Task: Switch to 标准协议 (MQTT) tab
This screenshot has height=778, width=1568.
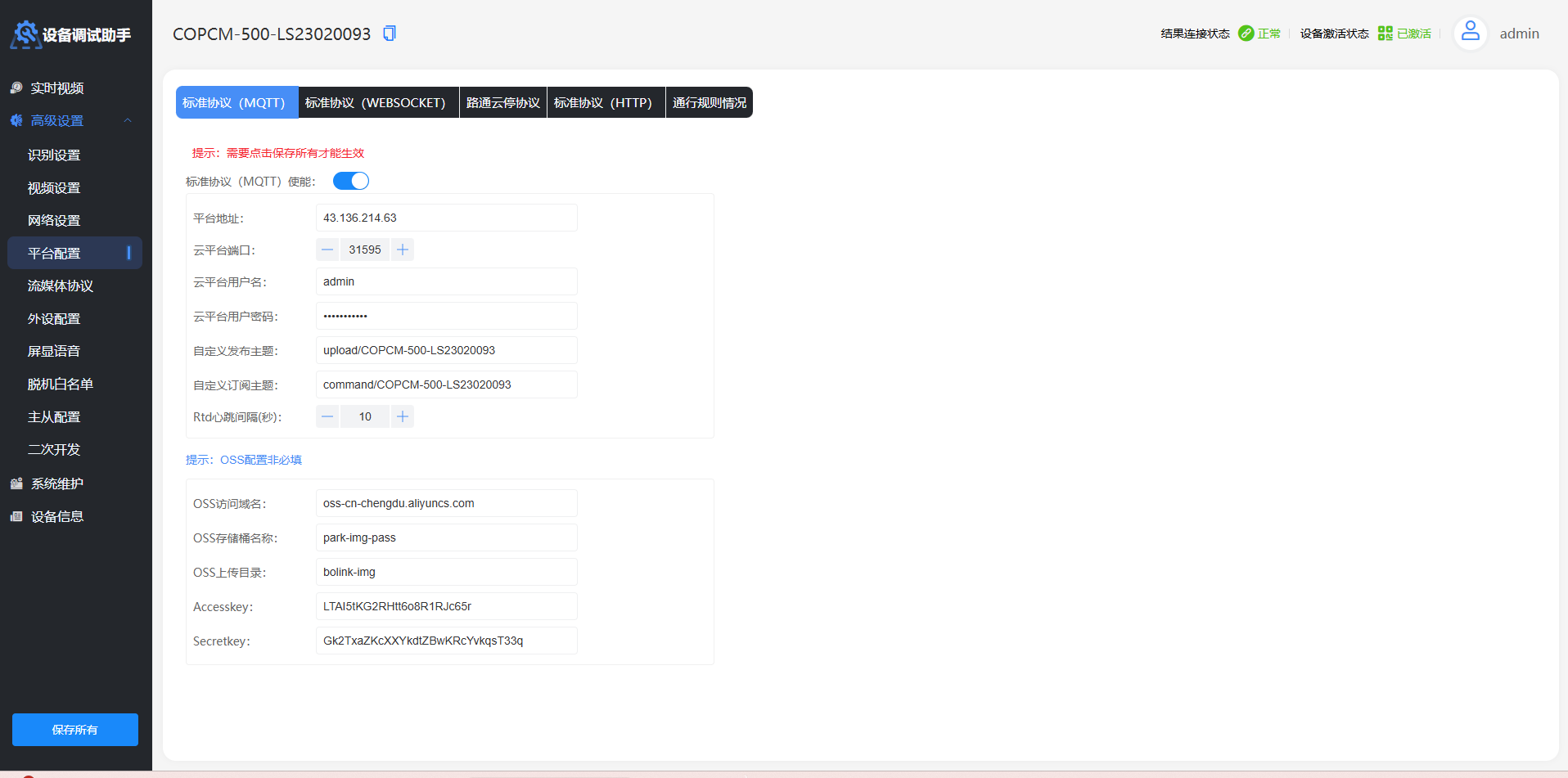Action: point(237,102)
